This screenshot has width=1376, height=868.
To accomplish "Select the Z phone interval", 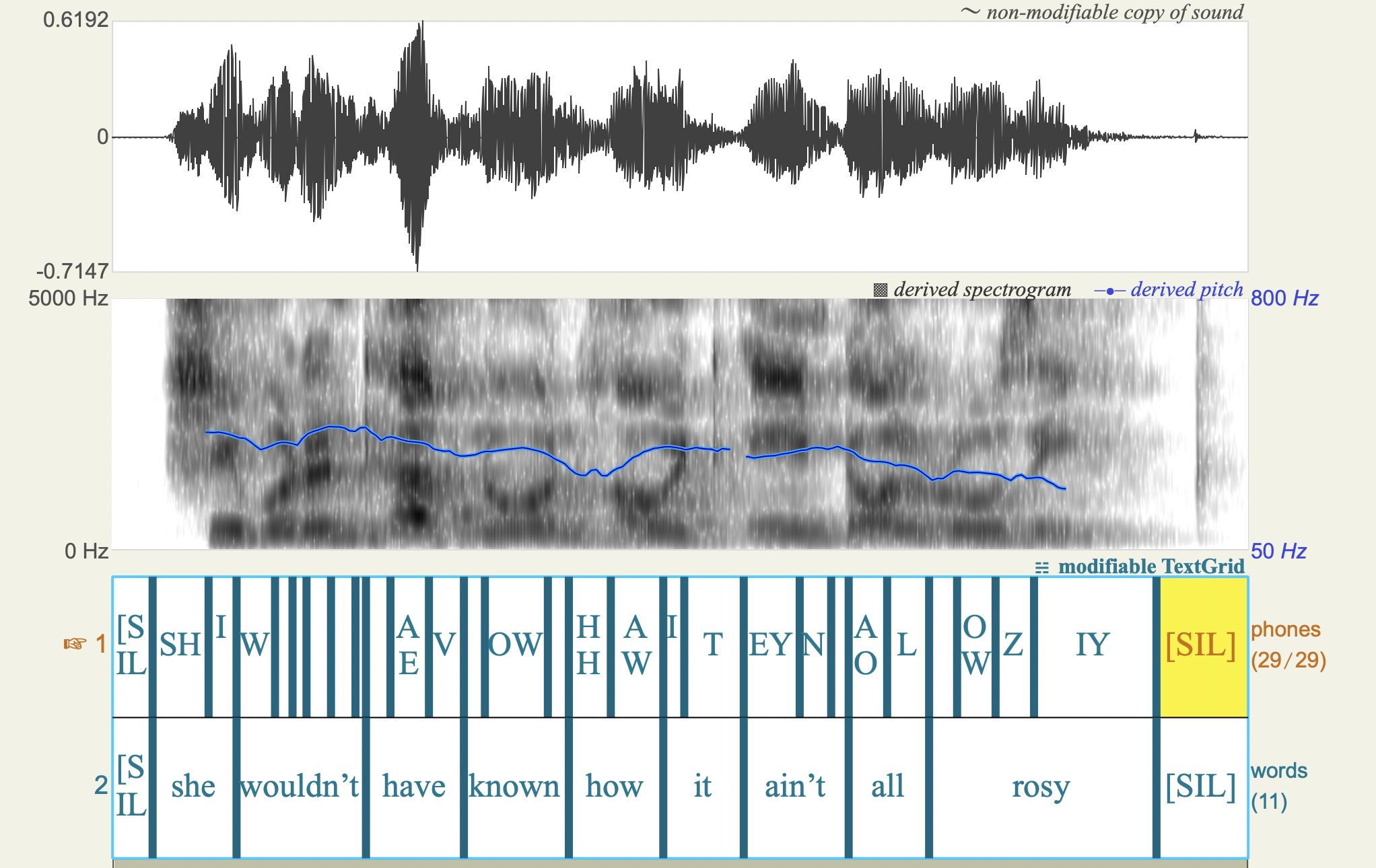I will click(1014, 647).
